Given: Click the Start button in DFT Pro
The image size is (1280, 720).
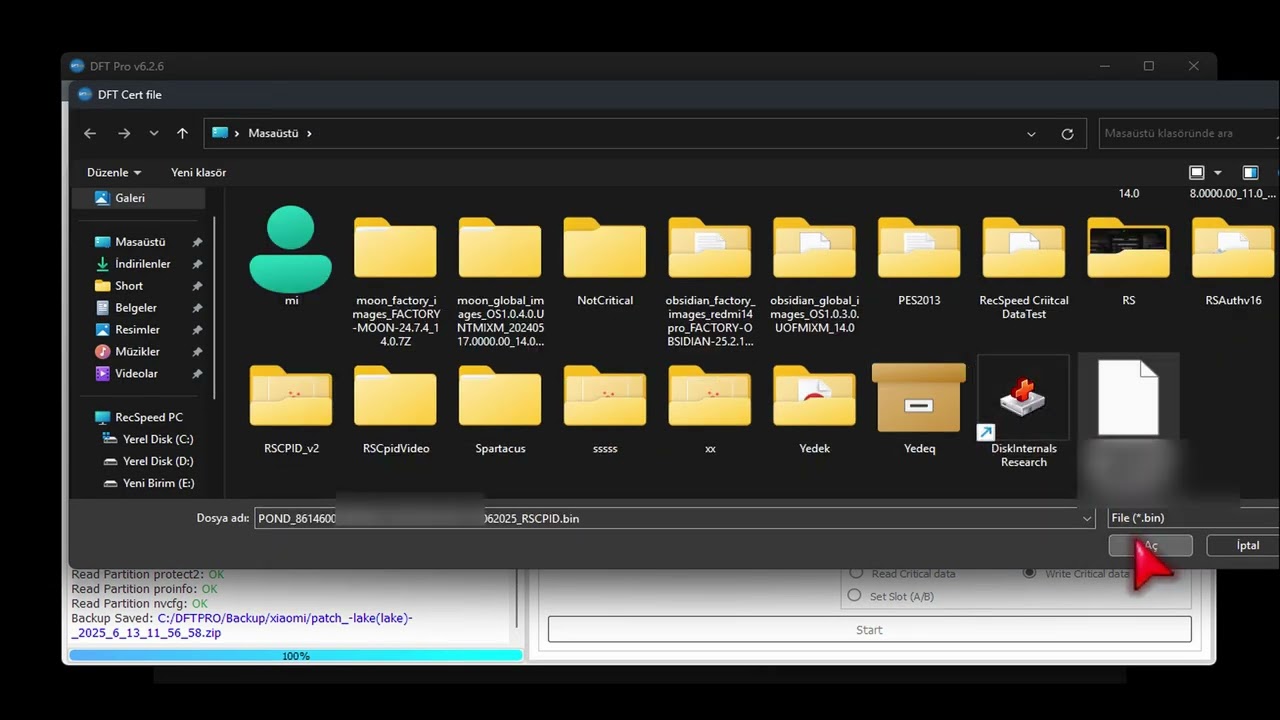Looking at the screenshot, I should point(869,630).
